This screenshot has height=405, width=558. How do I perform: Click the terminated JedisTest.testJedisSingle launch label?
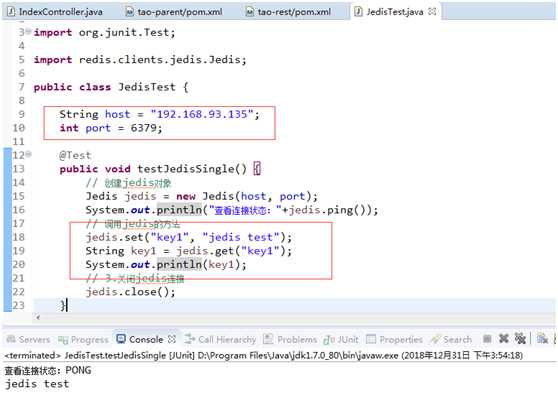point(263,356)
